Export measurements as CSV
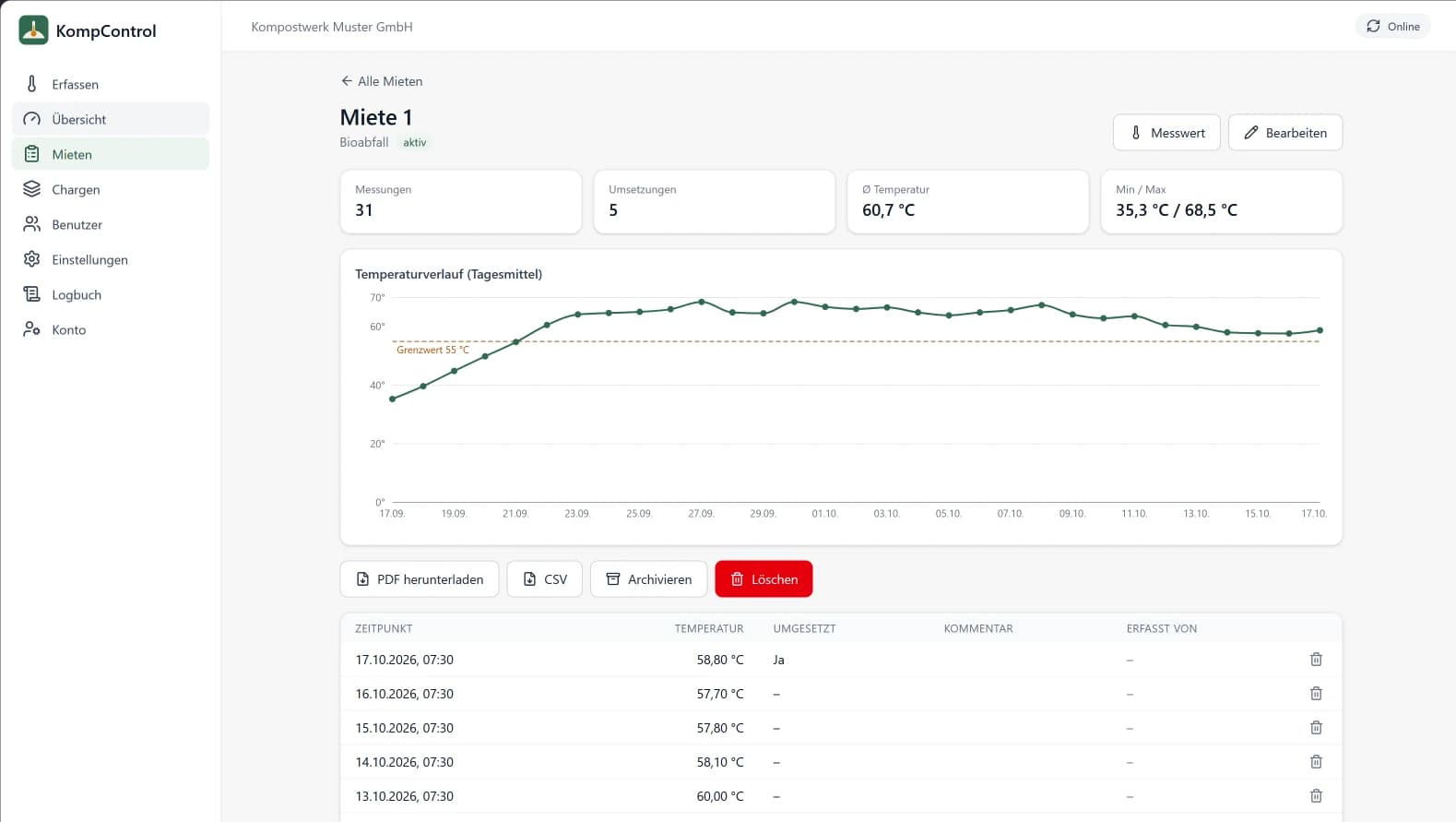 pos(545,579)
